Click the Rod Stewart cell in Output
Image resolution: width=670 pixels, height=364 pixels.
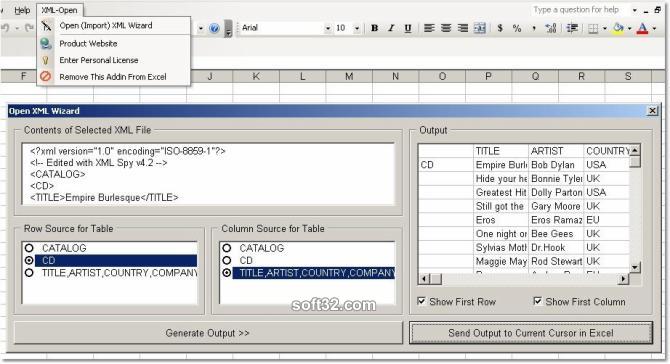coord(556,261)
